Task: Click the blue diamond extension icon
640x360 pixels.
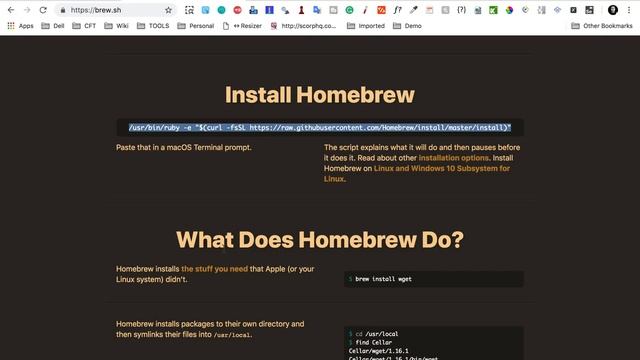Action: tap(558, 10)
